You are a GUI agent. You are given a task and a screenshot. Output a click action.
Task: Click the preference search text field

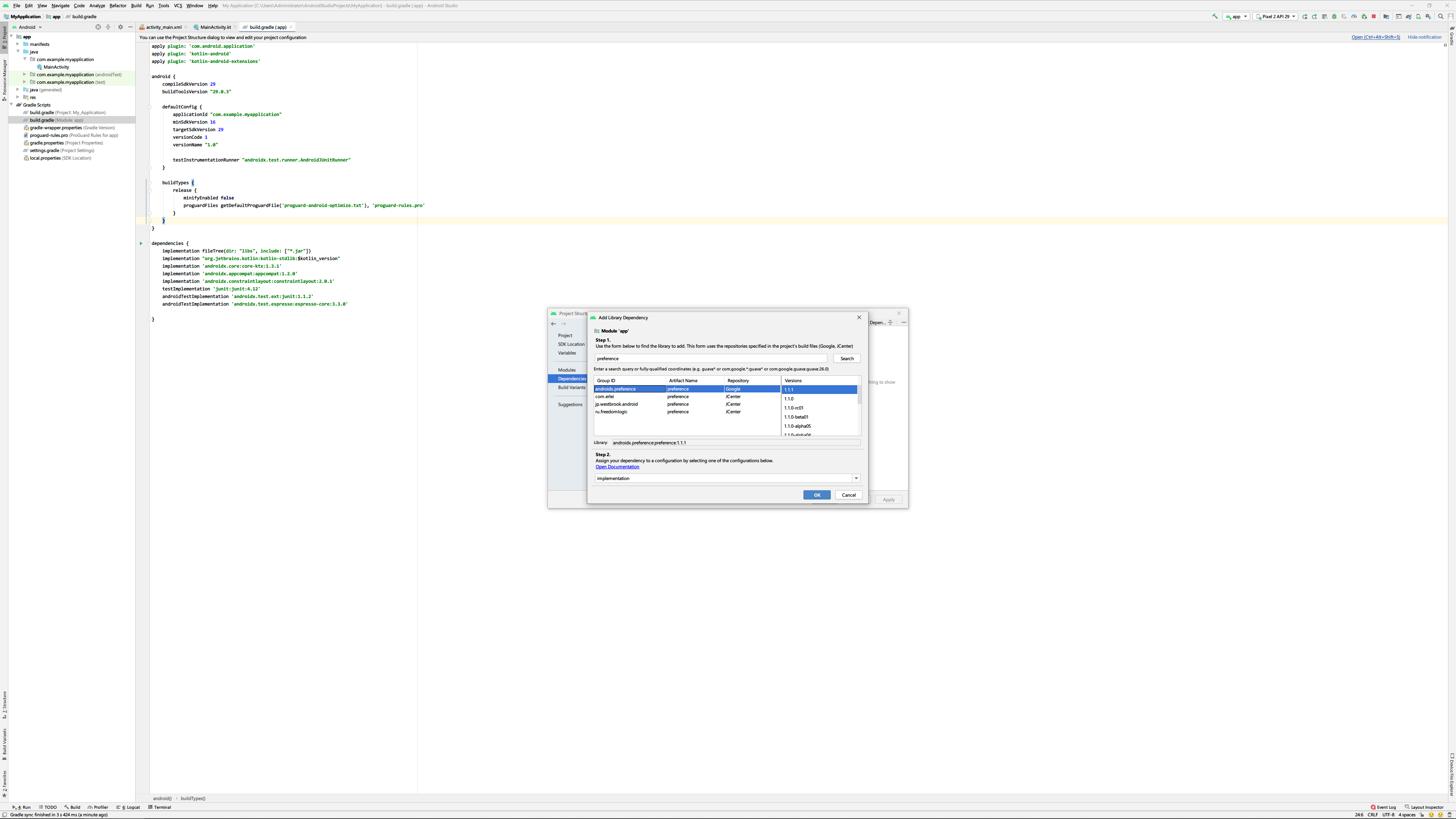pos(710,358)
